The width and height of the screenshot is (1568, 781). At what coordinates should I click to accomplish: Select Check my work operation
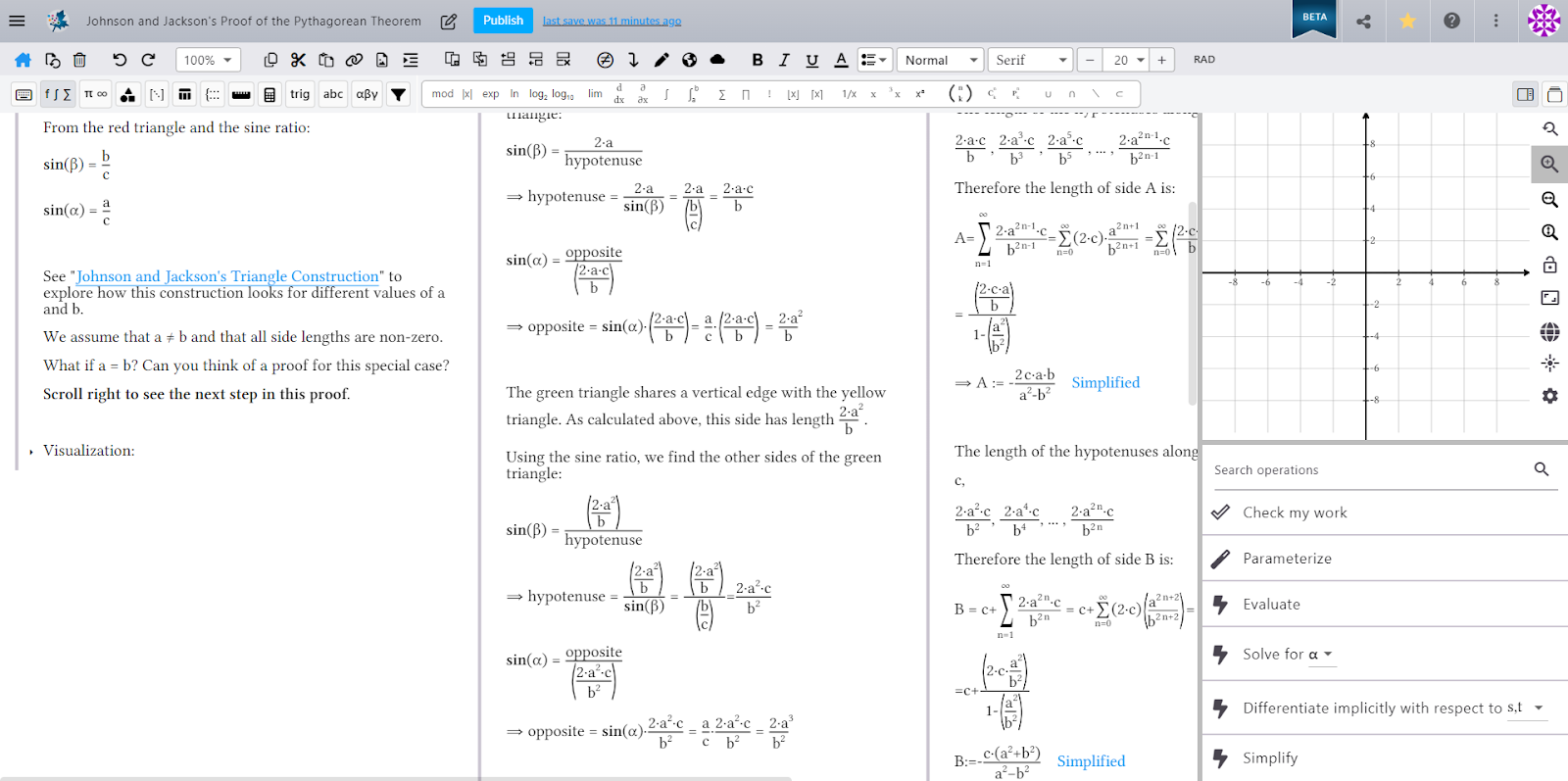pyautogui.click(x=1385, y=513)
